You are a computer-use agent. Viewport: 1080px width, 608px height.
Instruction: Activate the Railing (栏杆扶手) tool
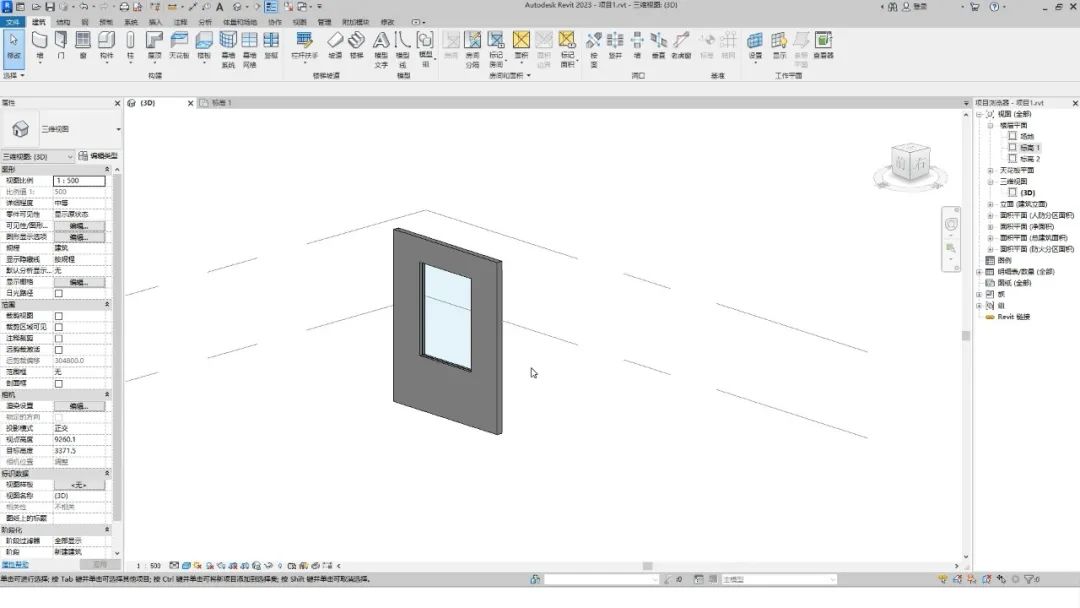point(304,45)
